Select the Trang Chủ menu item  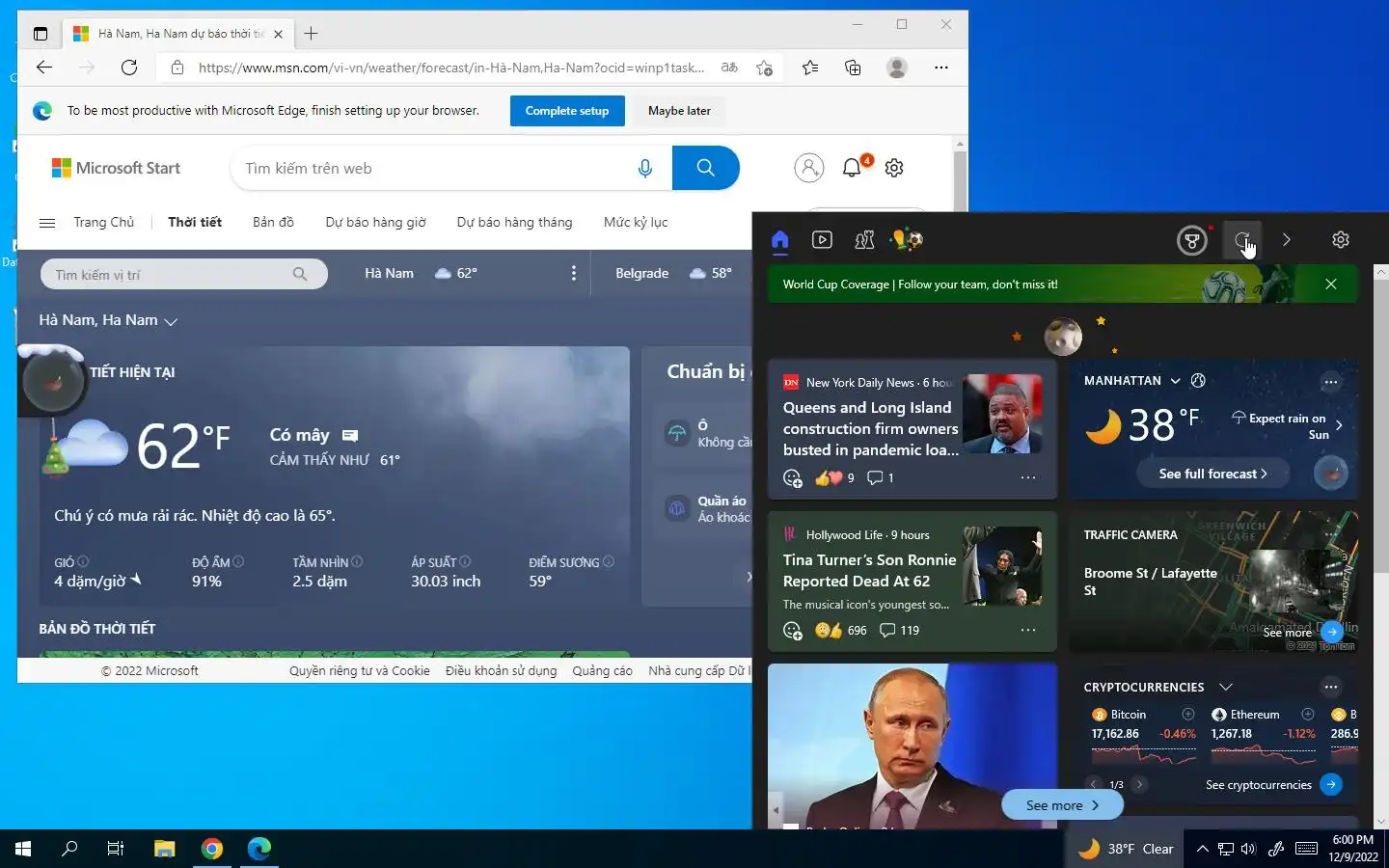tap(104, 223)
